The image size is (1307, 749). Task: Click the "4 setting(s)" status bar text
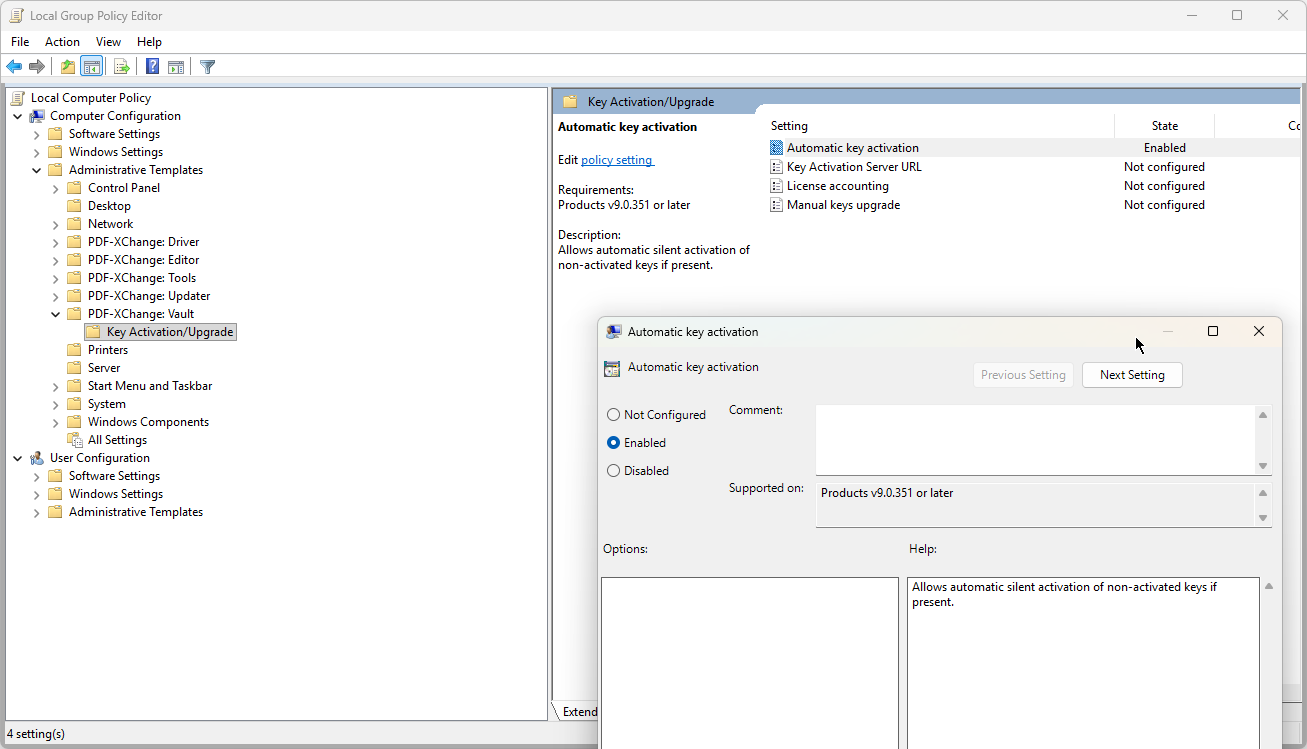pyautogui.click(x=36, y=734)
